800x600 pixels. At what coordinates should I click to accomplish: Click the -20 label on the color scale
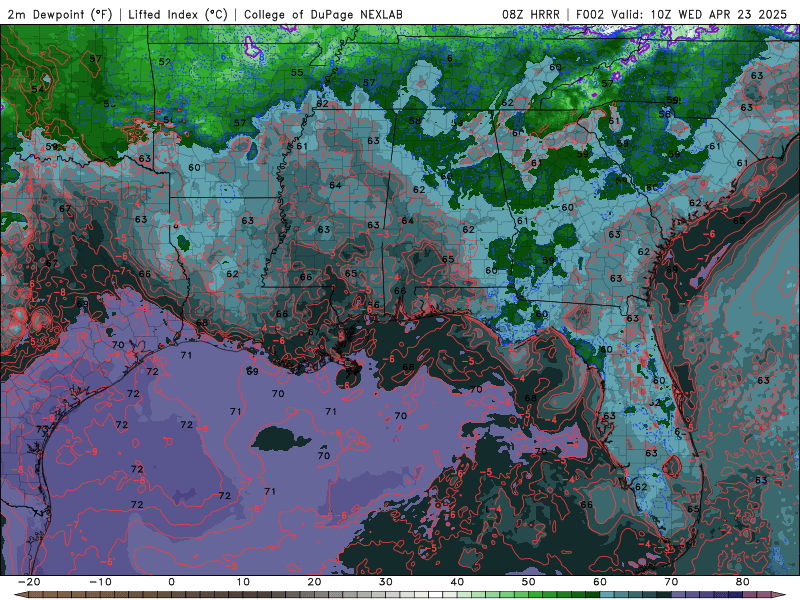tap(29, 582)
